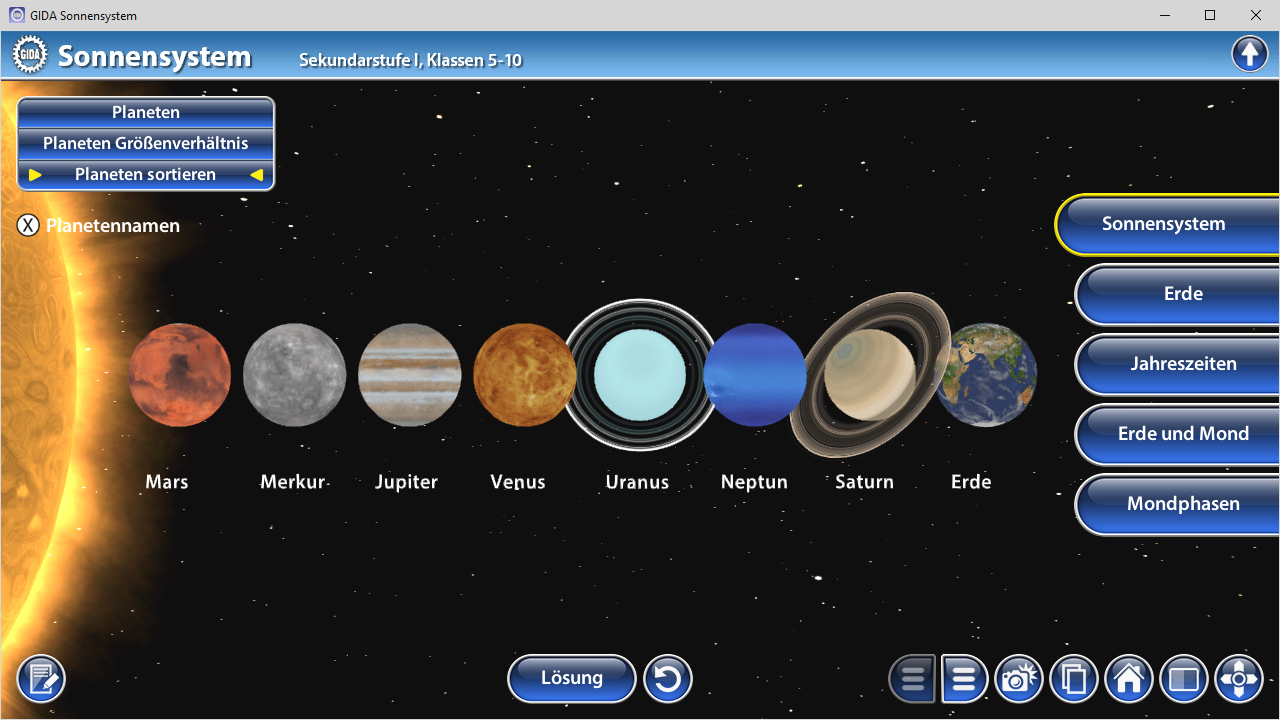The image size is (1280, 720).
Task: Select Planeten sortieren menu entry
Action: pyautogui.click(x=146, y=174)
